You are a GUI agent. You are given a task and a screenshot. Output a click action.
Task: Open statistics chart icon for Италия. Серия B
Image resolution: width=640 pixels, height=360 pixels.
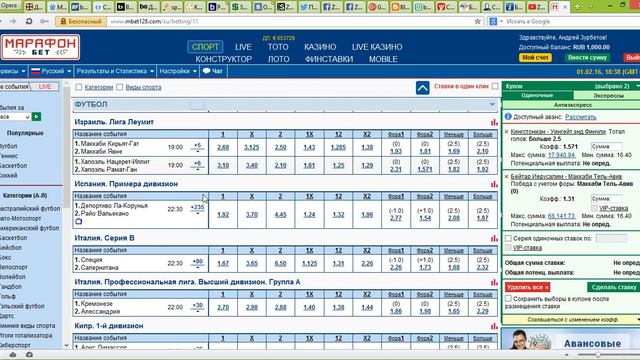click(494, 238)
